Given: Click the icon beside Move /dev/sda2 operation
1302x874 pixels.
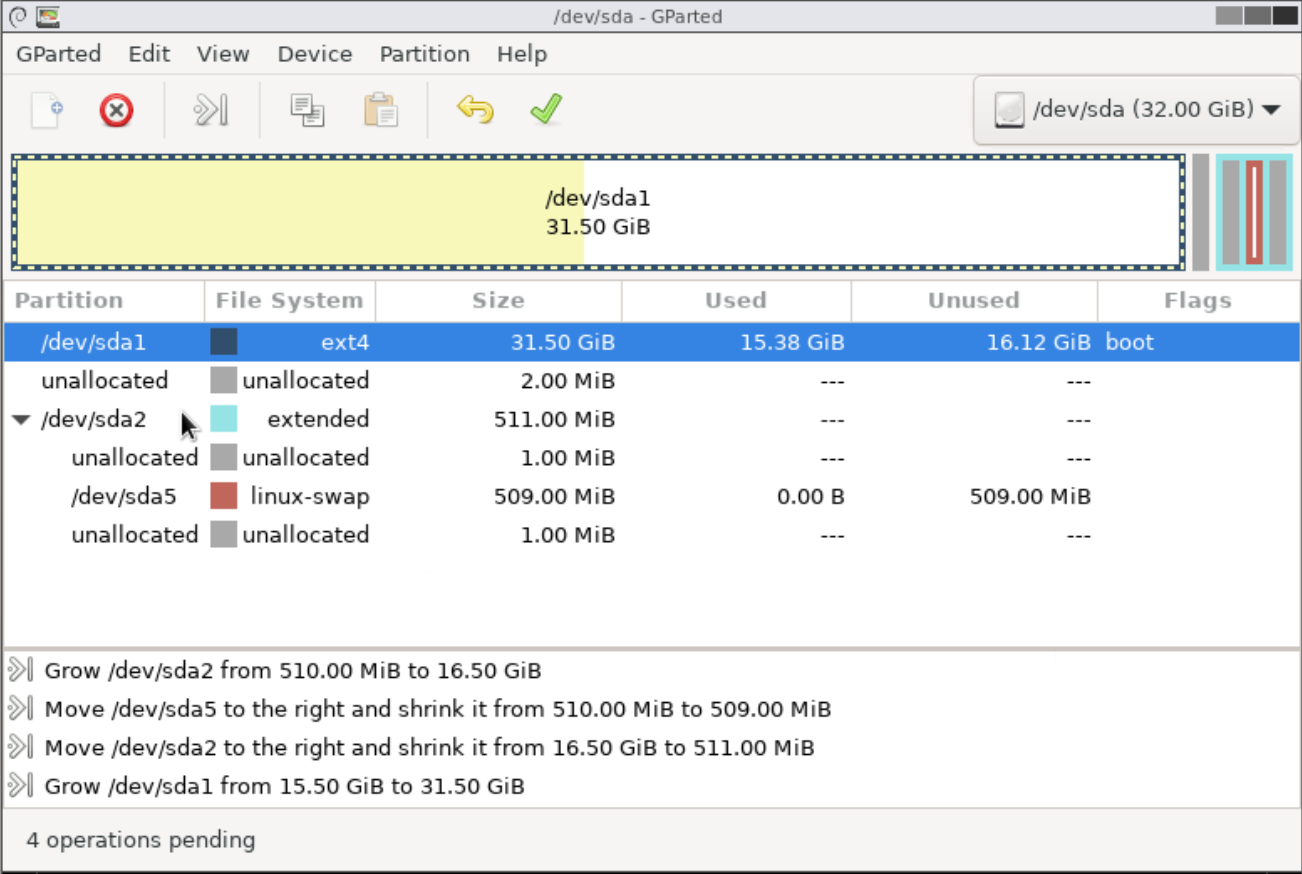Looking at the screenshot, I should [21, 747].
